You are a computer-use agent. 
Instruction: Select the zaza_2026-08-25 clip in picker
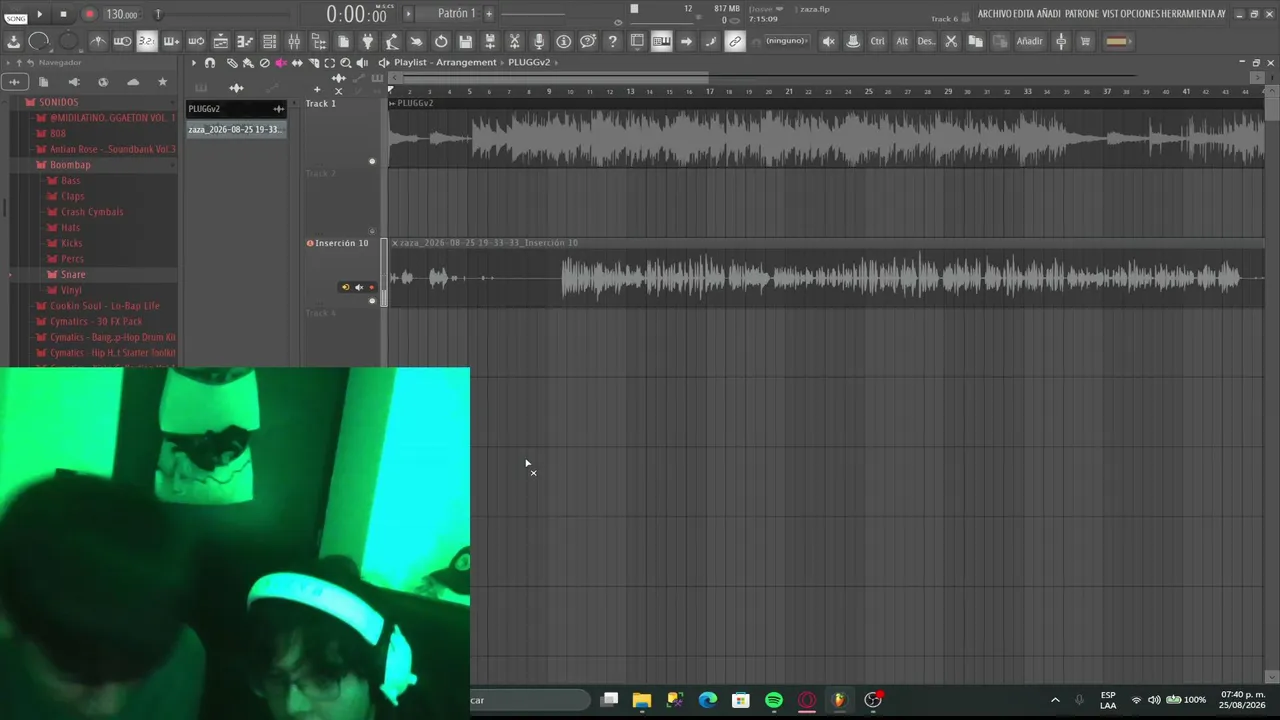(236, 130)
